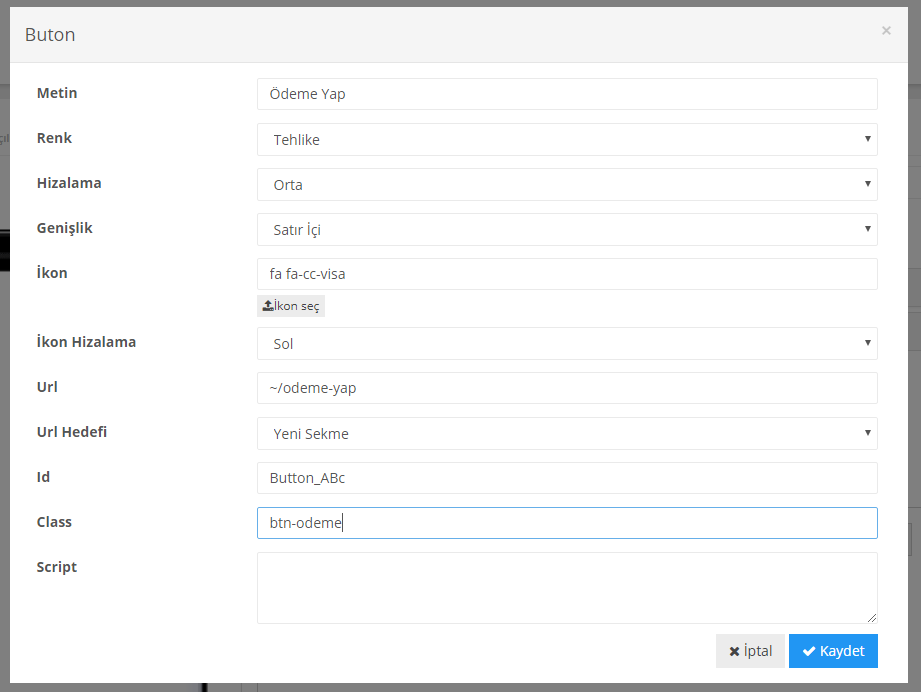This screenshot has height=692, width=921.
Task: Open the Genişlik dropdown showing Satır İçi
Action: click(x=567, y=230)
